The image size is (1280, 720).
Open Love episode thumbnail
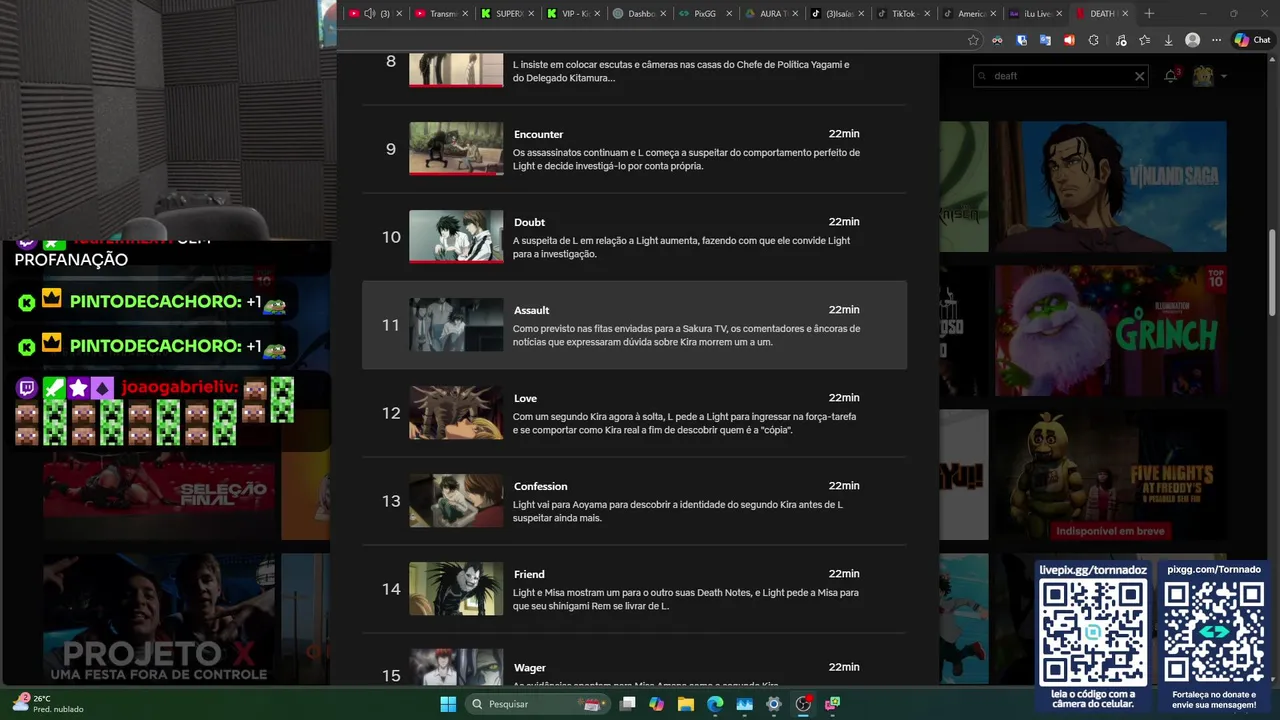click(456, 413)
